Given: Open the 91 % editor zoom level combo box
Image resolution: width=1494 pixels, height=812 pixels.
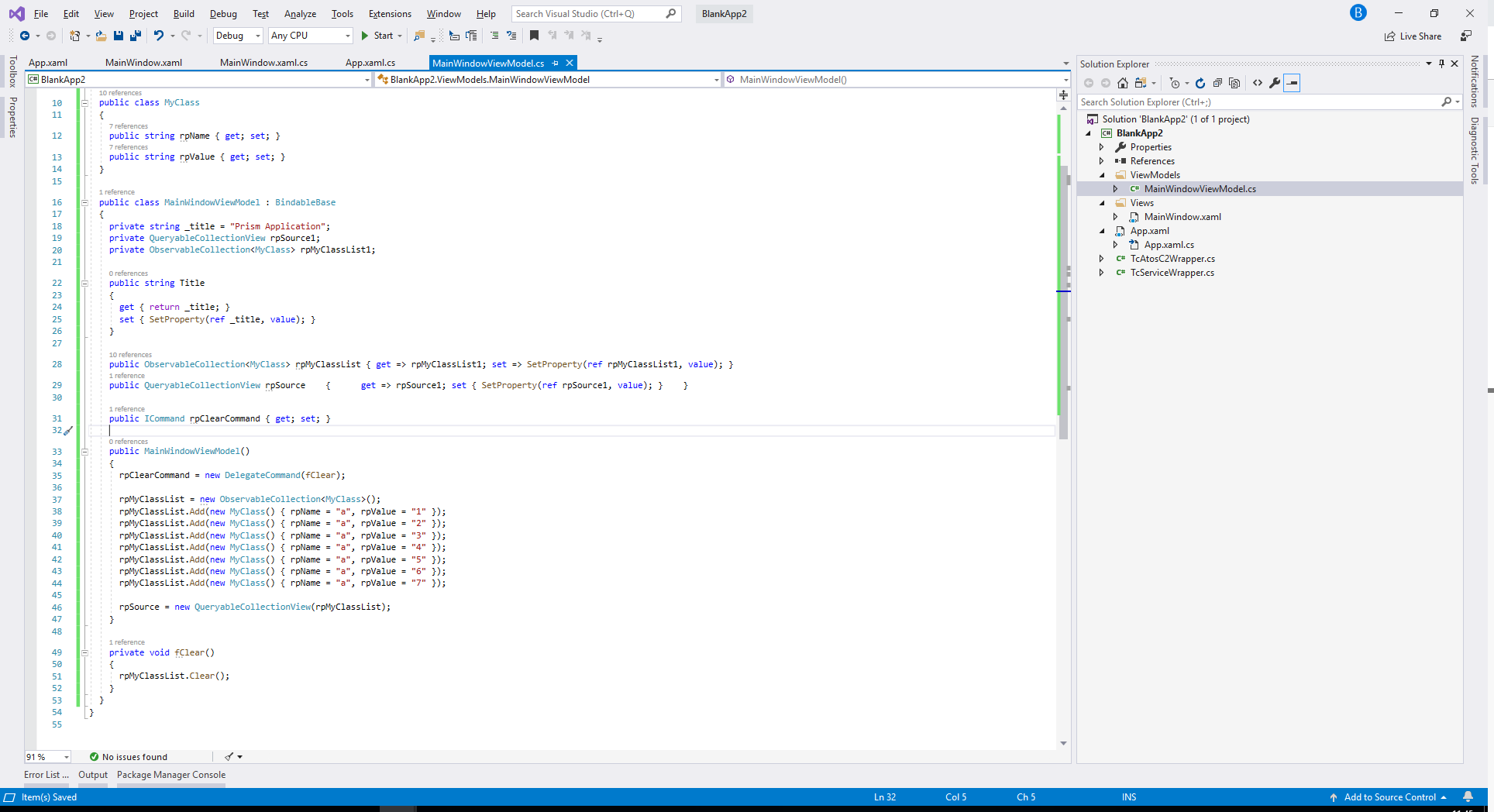Looking at the screenshot, I should [48, 757].
